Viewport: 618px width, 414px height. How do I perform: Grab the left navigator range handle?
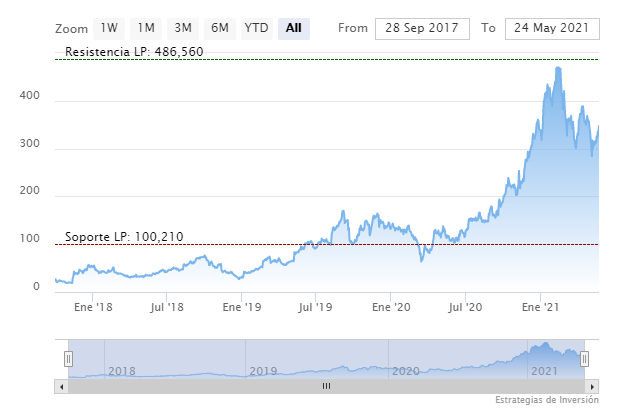[x=69, y=358]
